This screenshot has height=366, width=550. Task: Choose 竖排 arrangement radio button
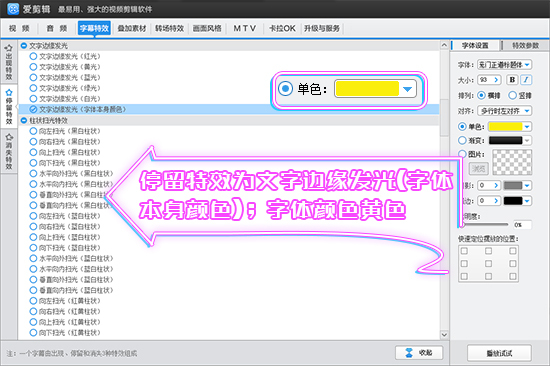tap(512, 95)
